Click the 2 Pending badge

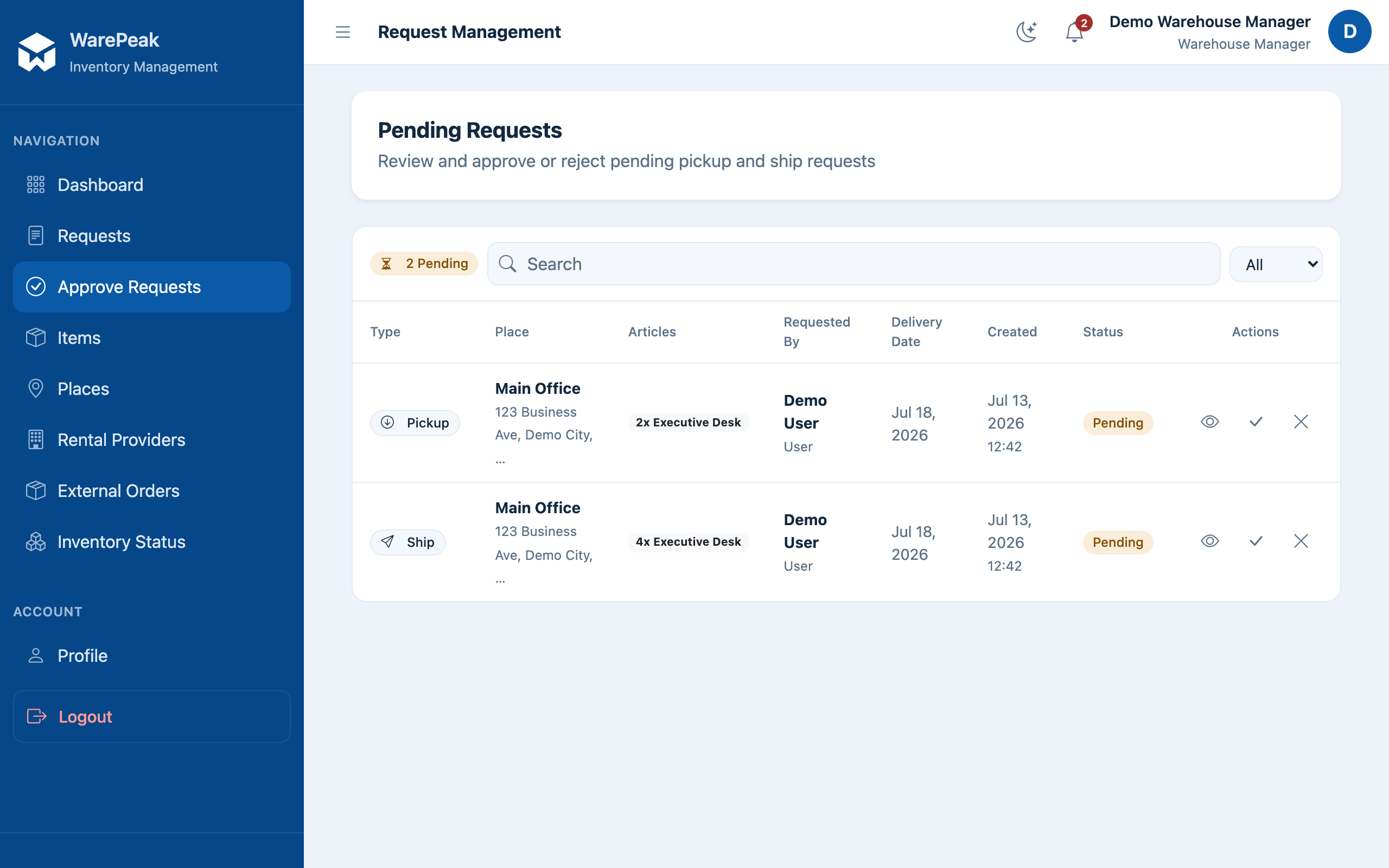(x=424, y=264)
